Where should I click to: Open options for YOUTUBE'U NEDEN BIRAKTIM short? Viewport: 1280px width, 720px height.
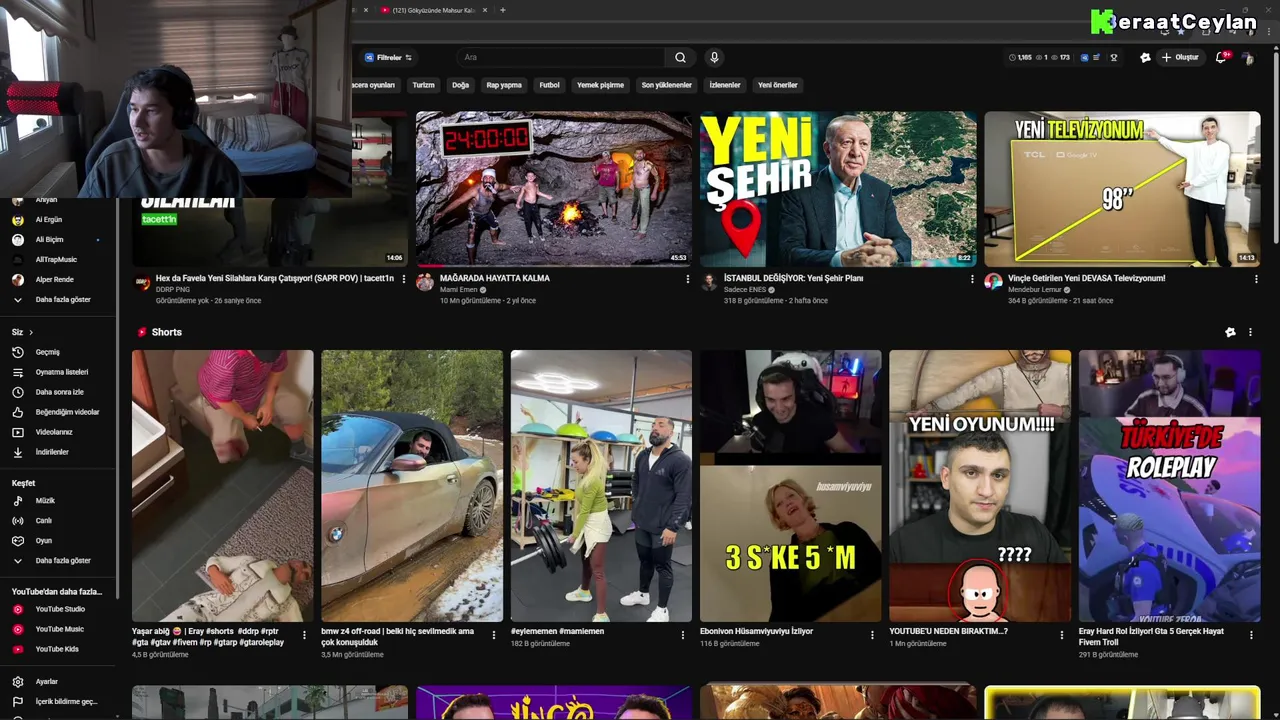pos(1062,635)
